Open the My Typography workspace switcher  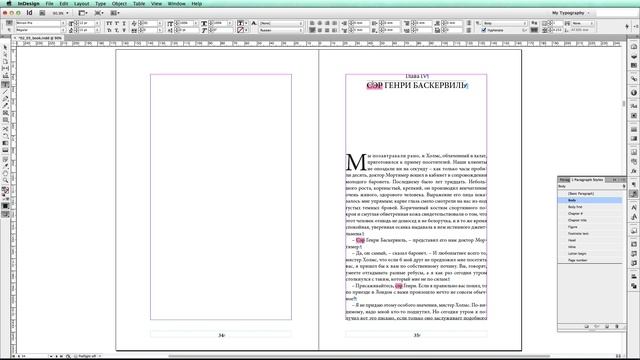point(571,13)
